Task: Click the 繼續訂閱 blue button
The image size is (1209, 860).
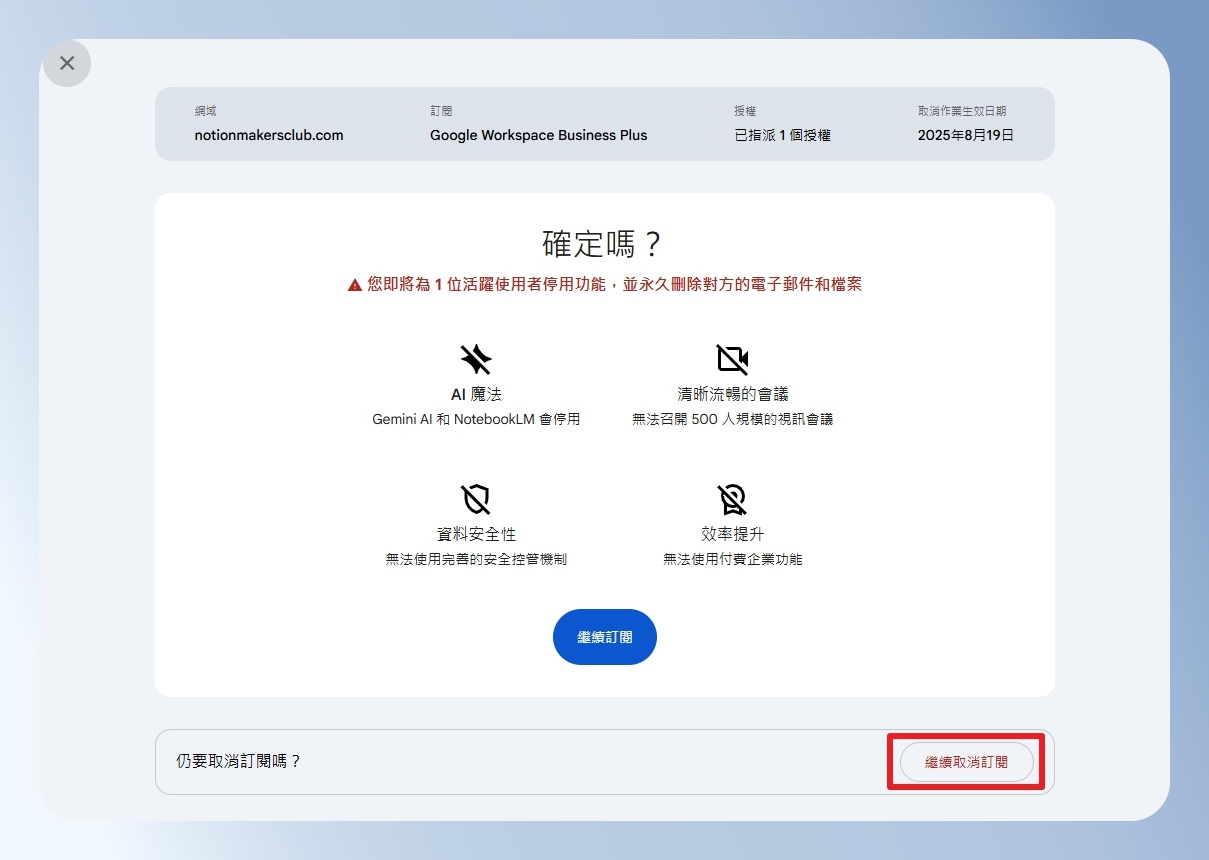Action: 605,637
